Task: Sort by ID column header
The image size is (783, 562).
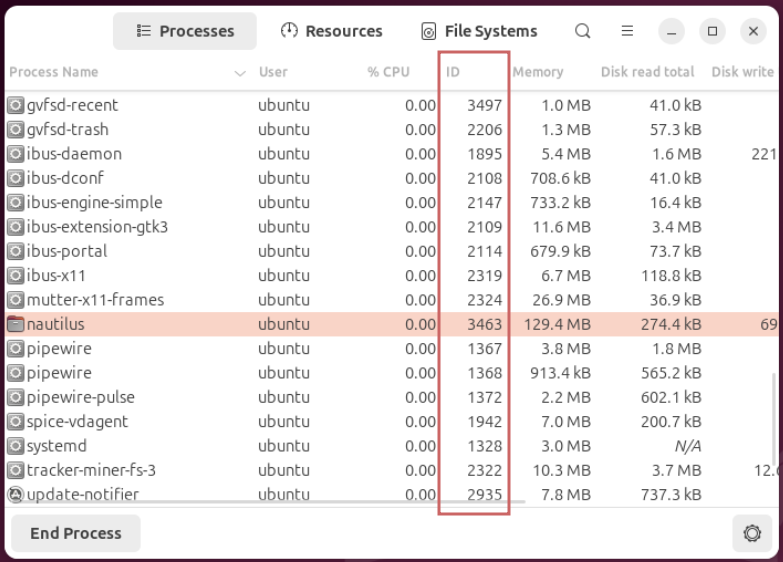Action: click(453, 72)
